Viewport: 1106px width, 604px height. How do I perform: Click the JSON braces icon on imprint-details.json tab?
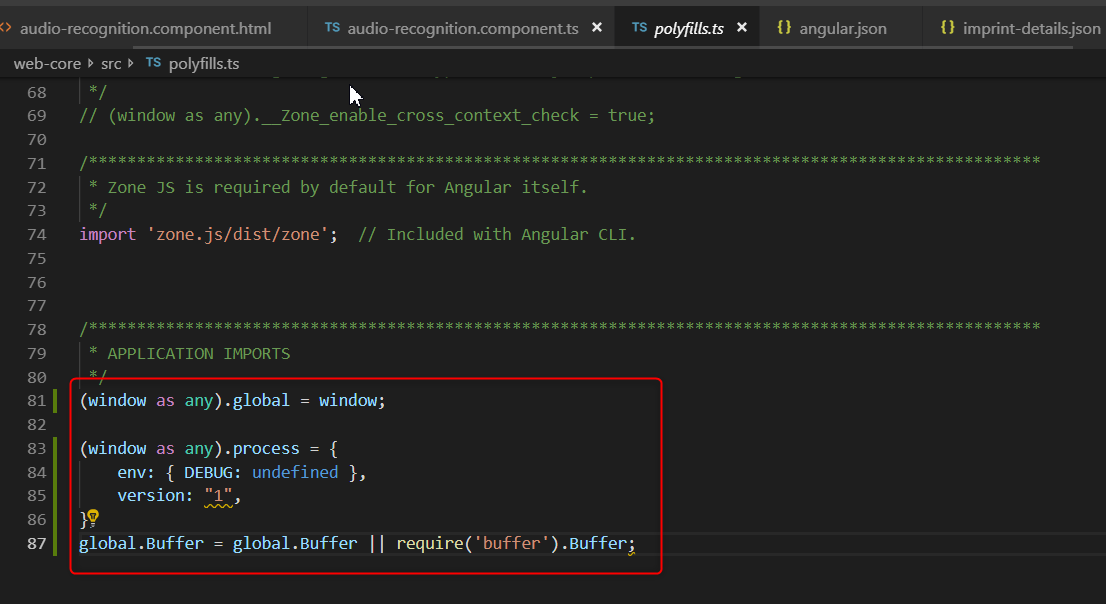(x=947, y=28)
